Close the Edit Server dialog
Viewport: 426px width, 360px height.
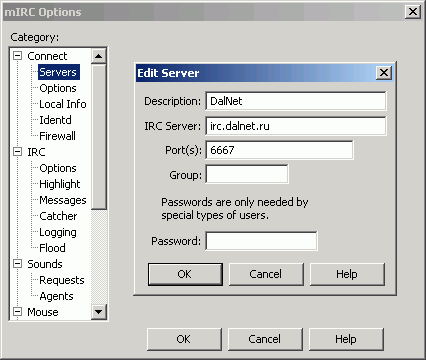coord(384,73)
